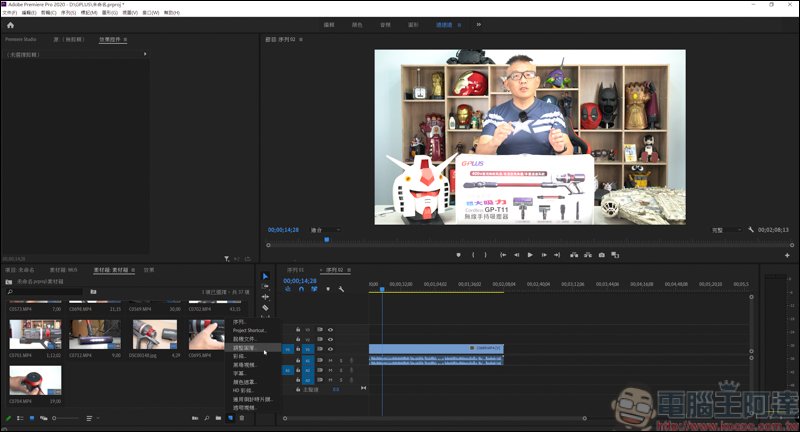The width and height of the screenshot is (800, 432).
Task: Click the export frame camera icon
Action: click(x=601, y=255)
